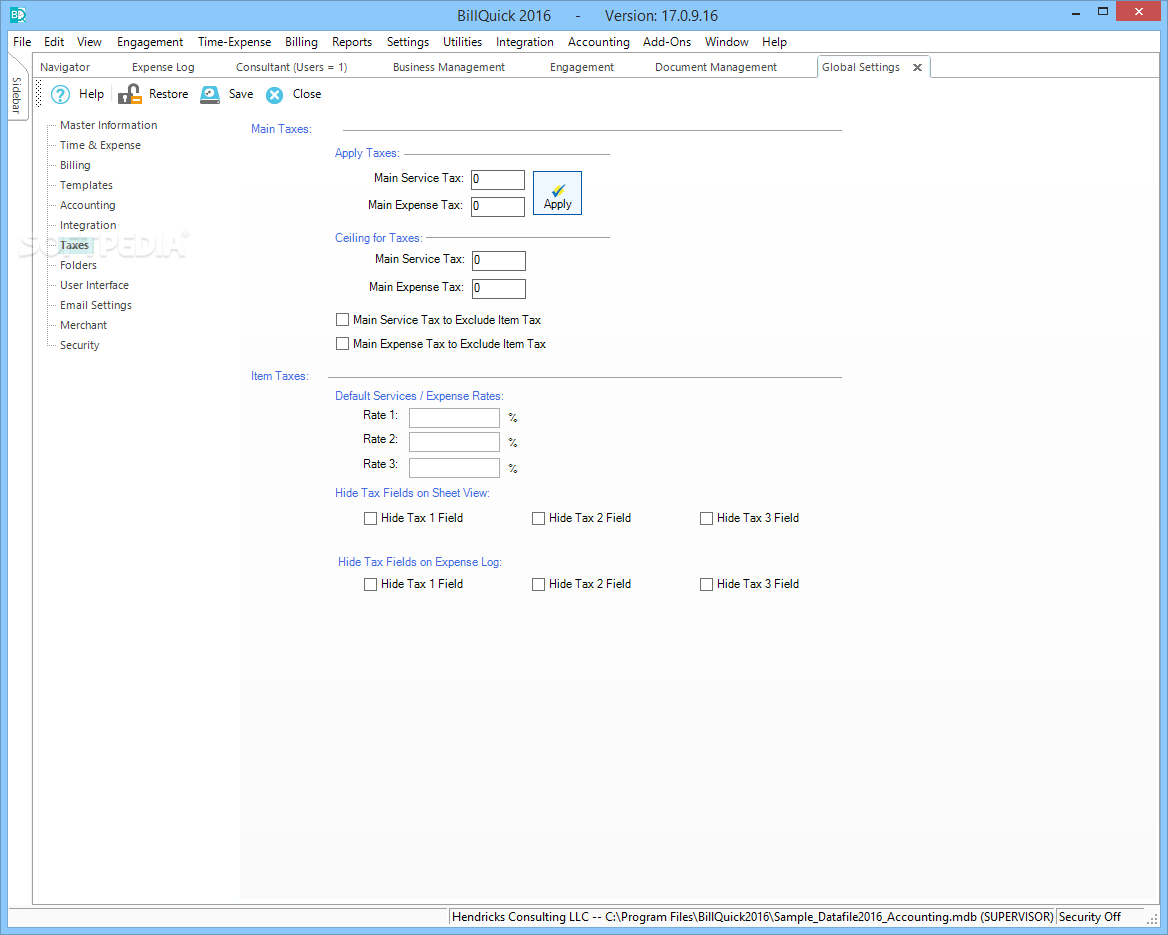Select Integration in settings tree
Screen dimensions: 1168x935
[x=88, y=226]
